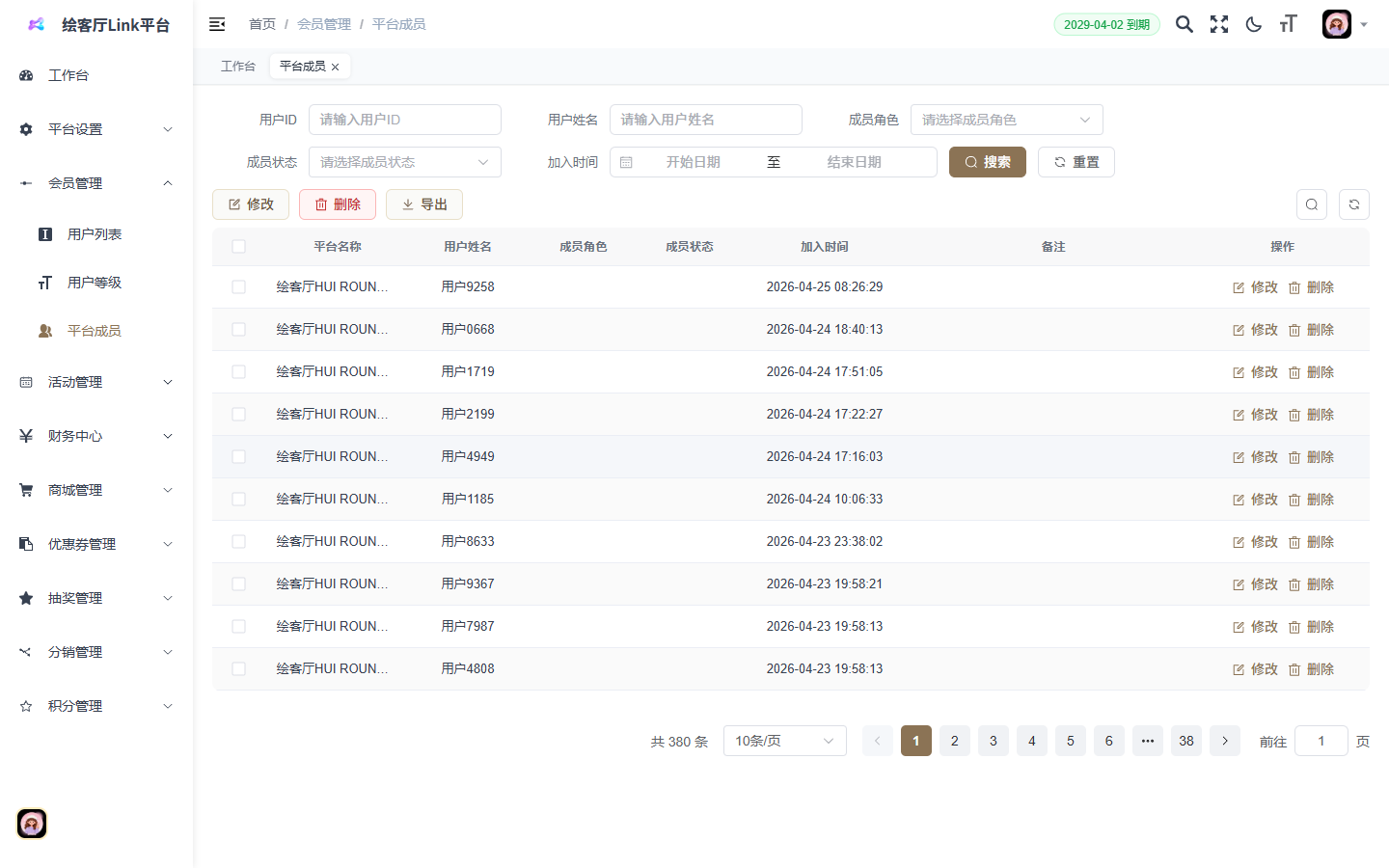Enter fullscreen mode via the expand icon

(x=1219, y=24)
